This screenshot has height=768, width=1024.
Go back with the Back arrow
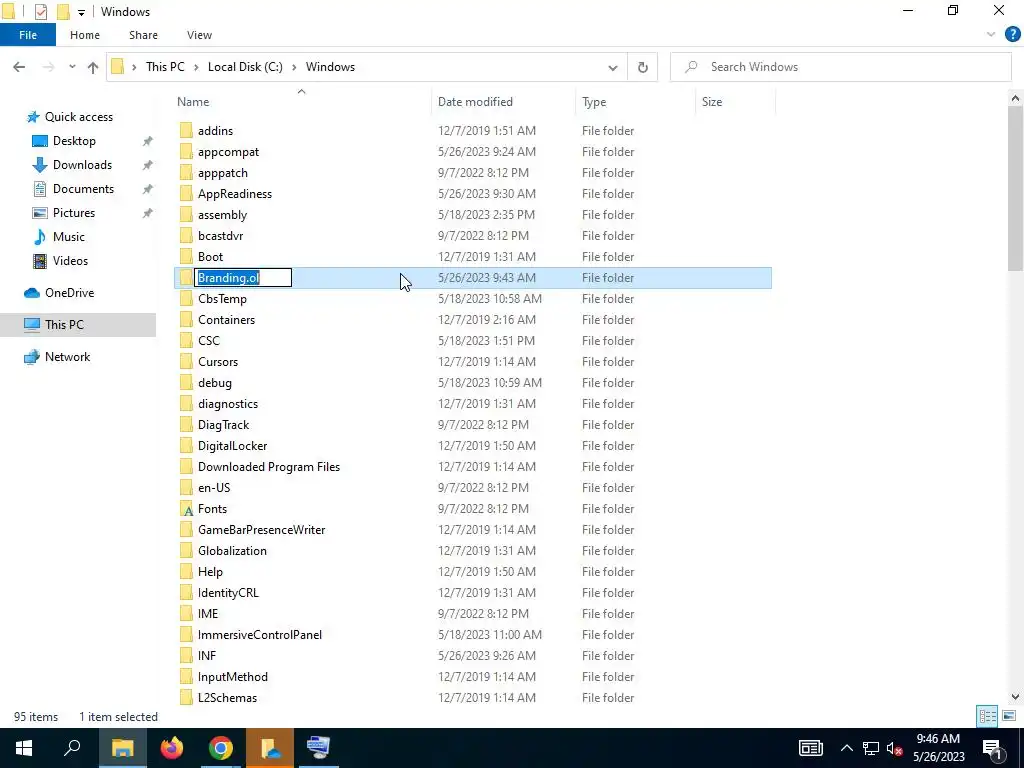click(19, 67)
